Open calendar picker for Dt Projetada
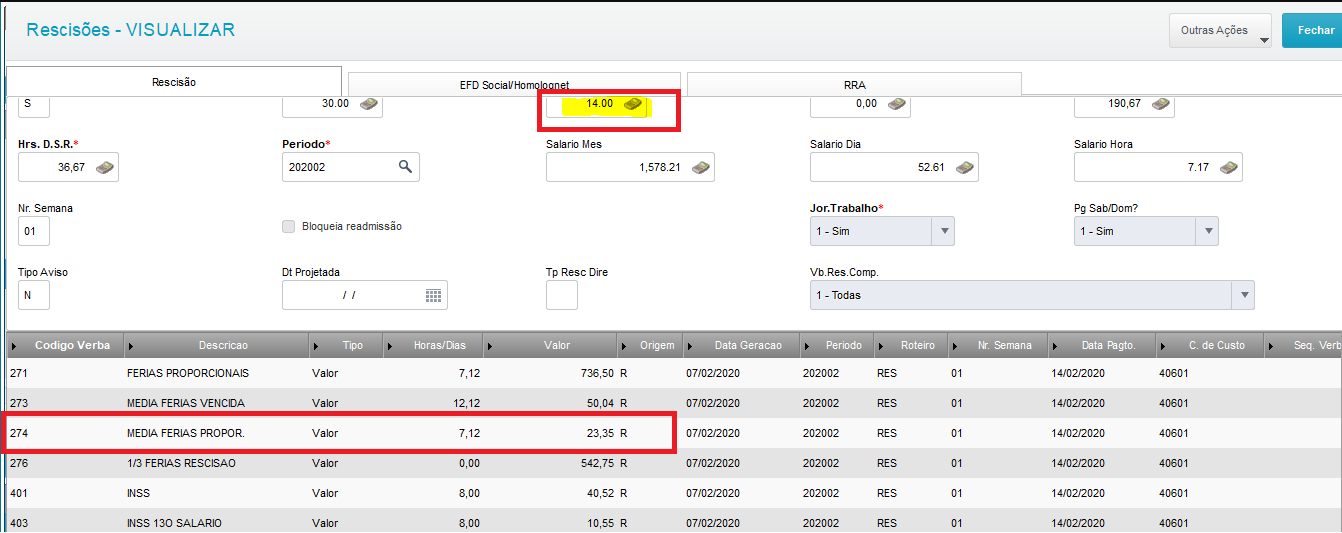 (433, 295)
